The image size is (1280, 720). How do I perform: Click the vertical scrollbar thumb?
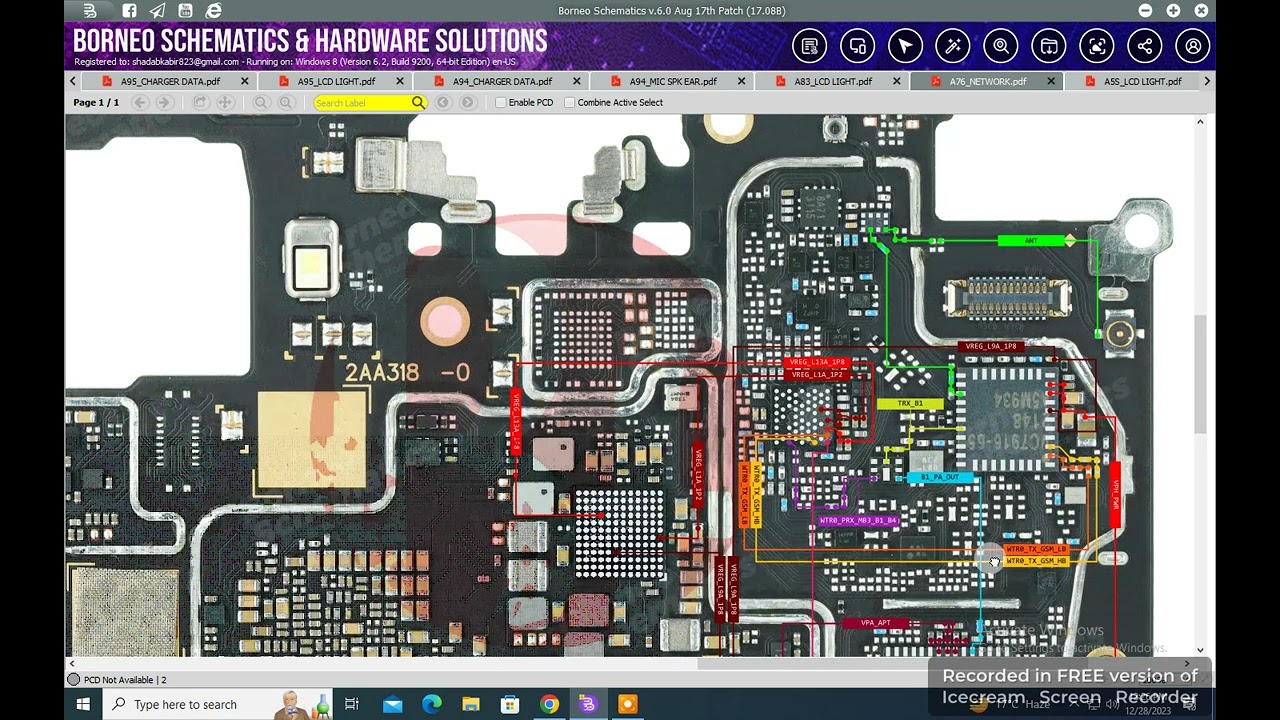(1201, 374)
